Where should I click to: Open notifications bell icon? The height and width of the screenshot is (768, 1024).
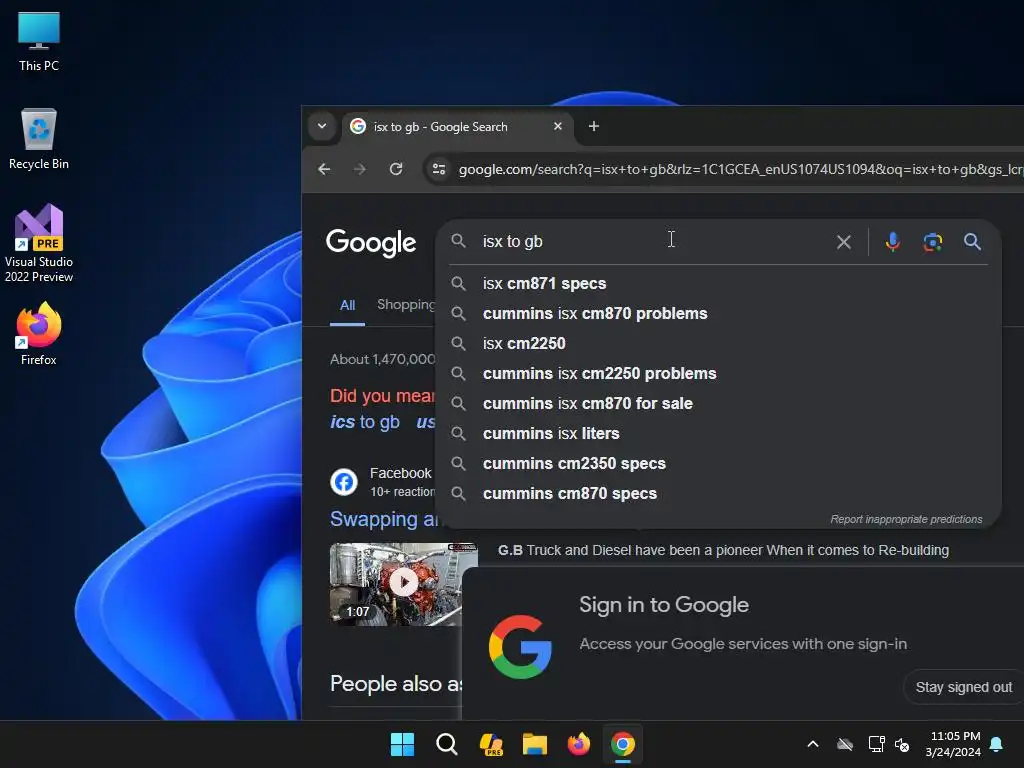click(997, 744)
